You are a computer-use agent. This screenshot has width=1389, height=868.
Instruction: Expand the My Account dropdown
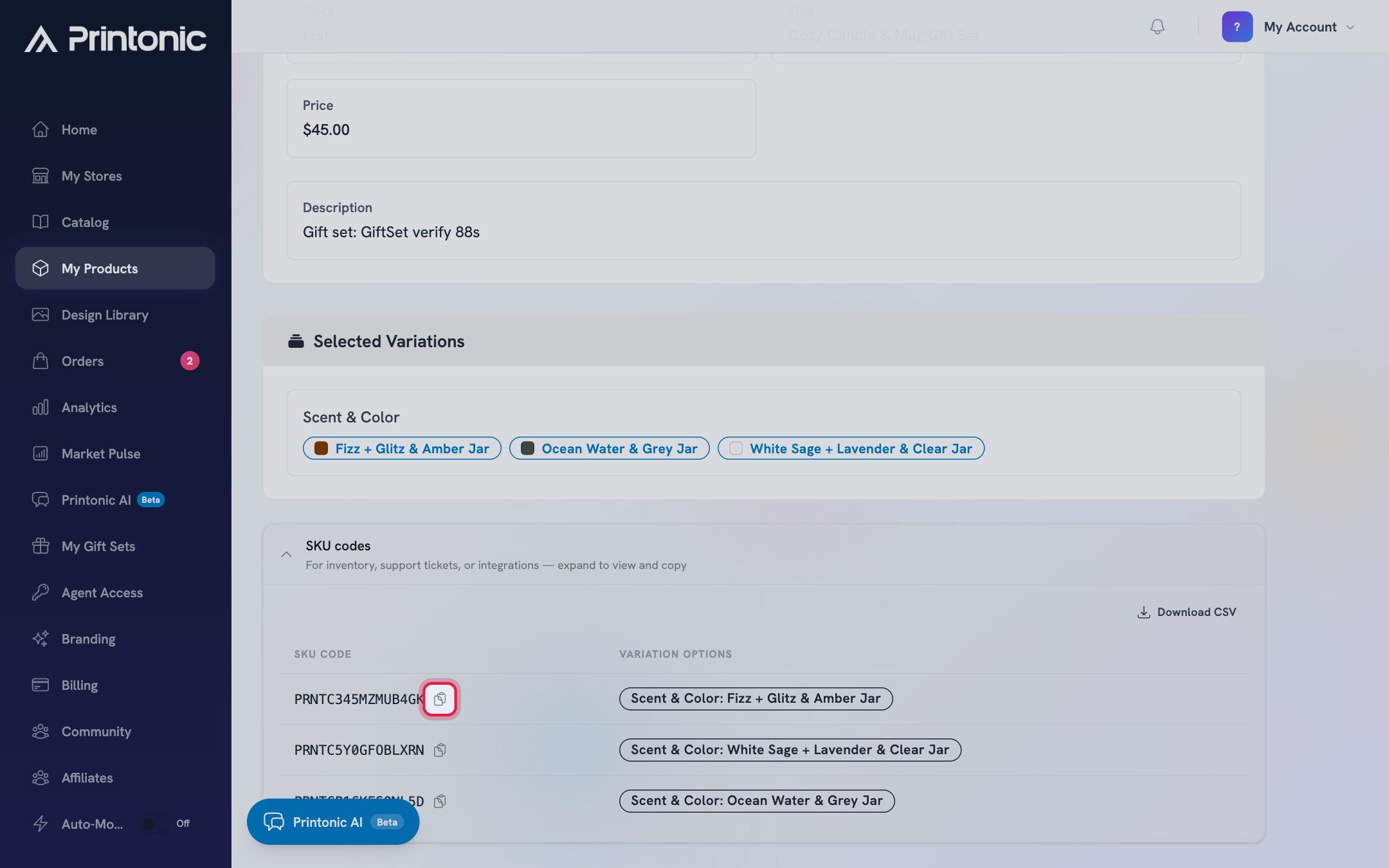tap(1309, 27)
